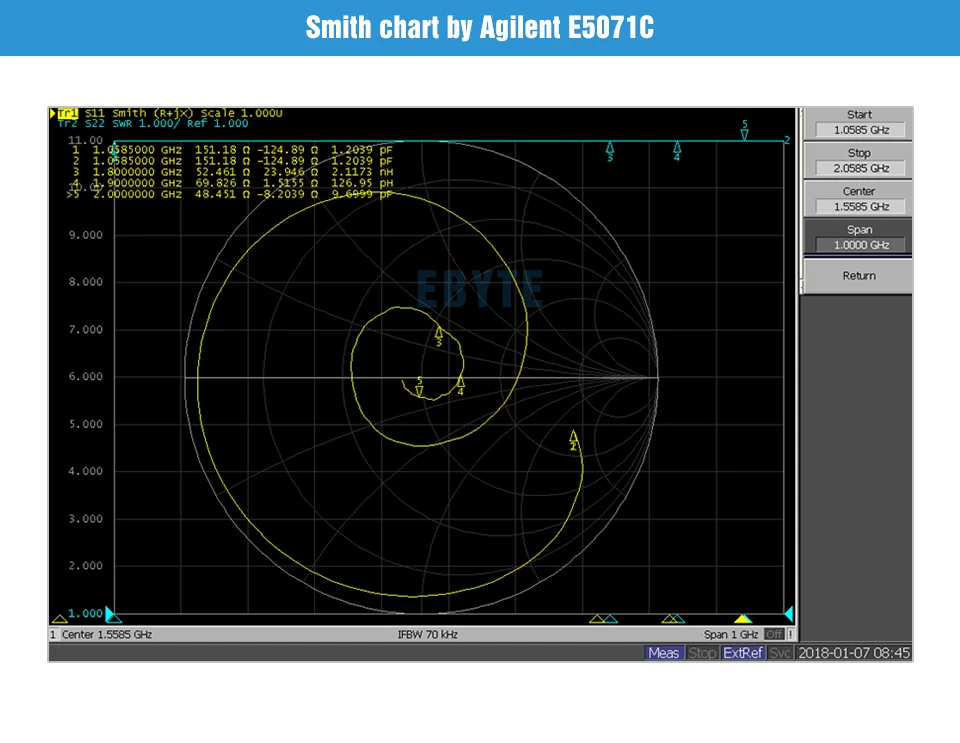Image resolution: width=960 pixels, height=743 pixels.
Task: Select cyan marker 4 on the SWR trace
Action: 677,151
